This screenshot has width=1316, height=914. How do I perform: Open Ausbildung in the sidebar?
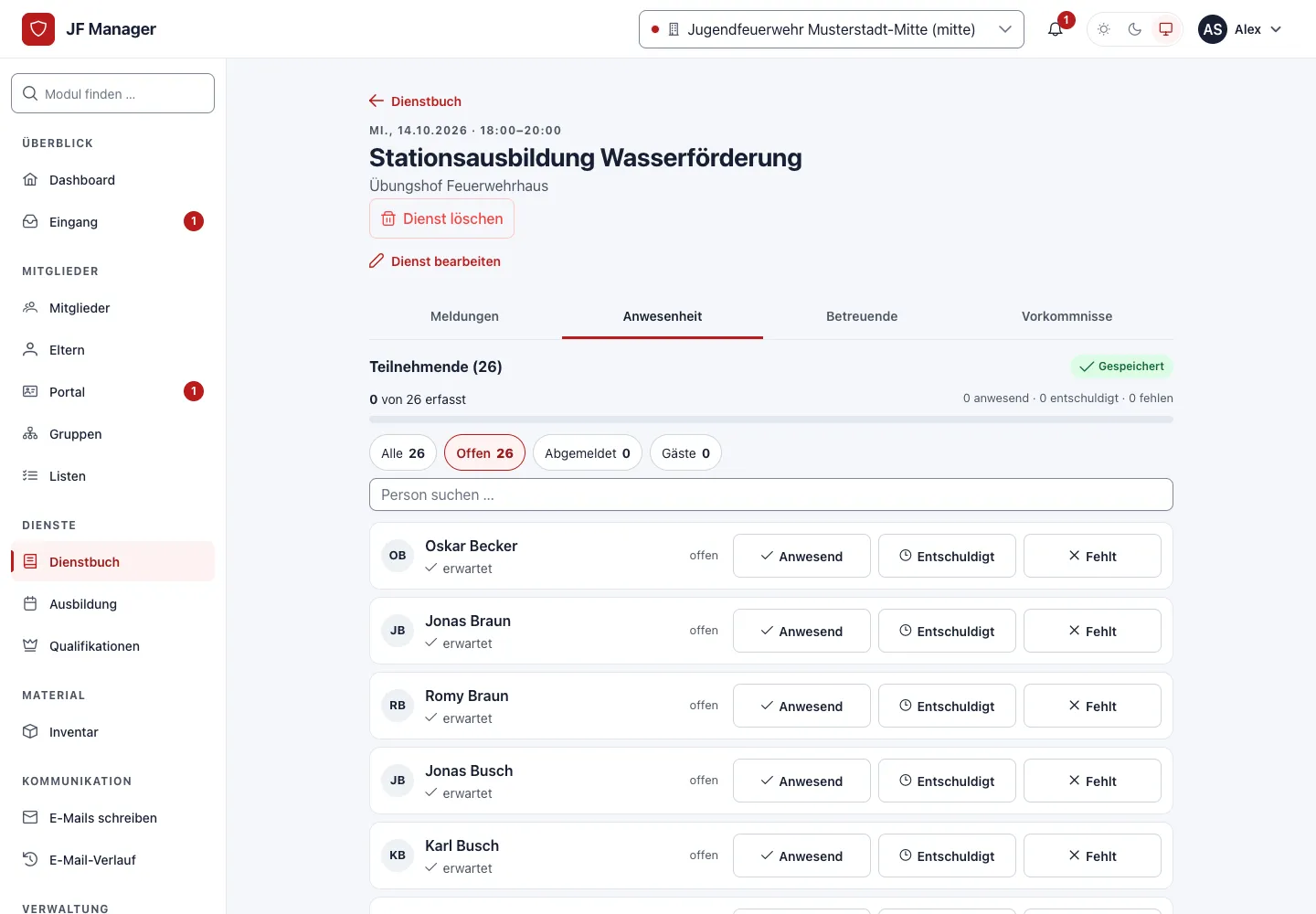[113, 604]
